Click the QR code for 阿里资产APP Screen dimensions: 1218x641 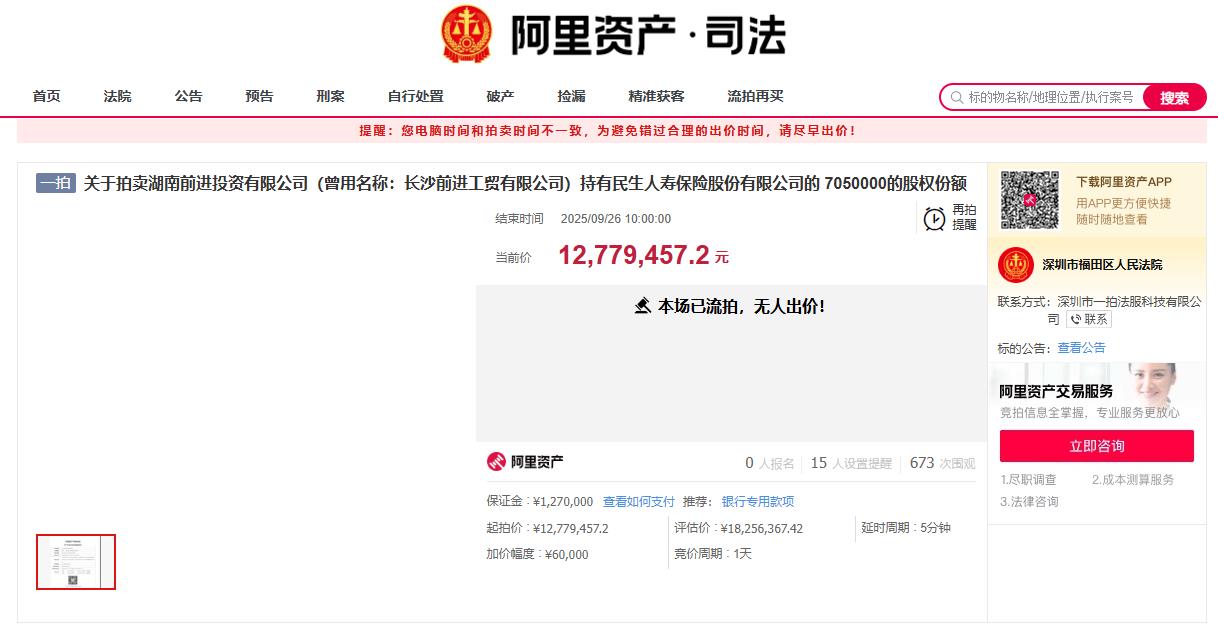point(1030,199)
